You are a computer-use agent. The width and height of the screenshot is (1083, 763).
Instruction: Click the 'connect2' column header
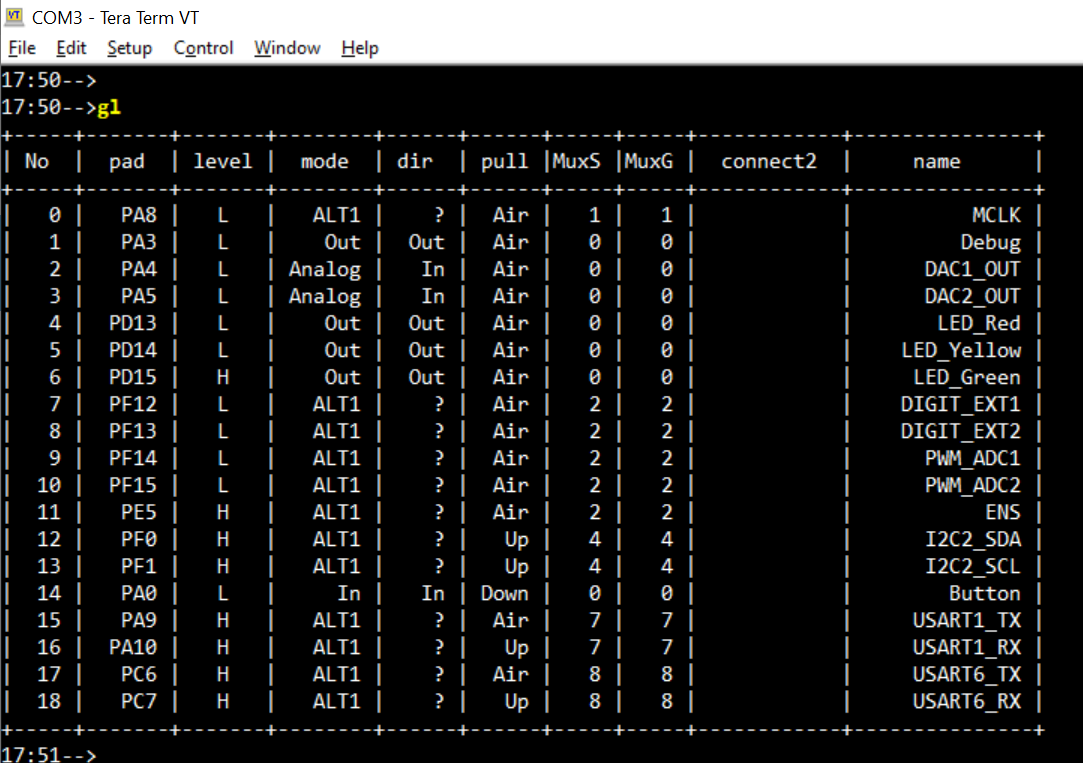(x=769, y=162)
